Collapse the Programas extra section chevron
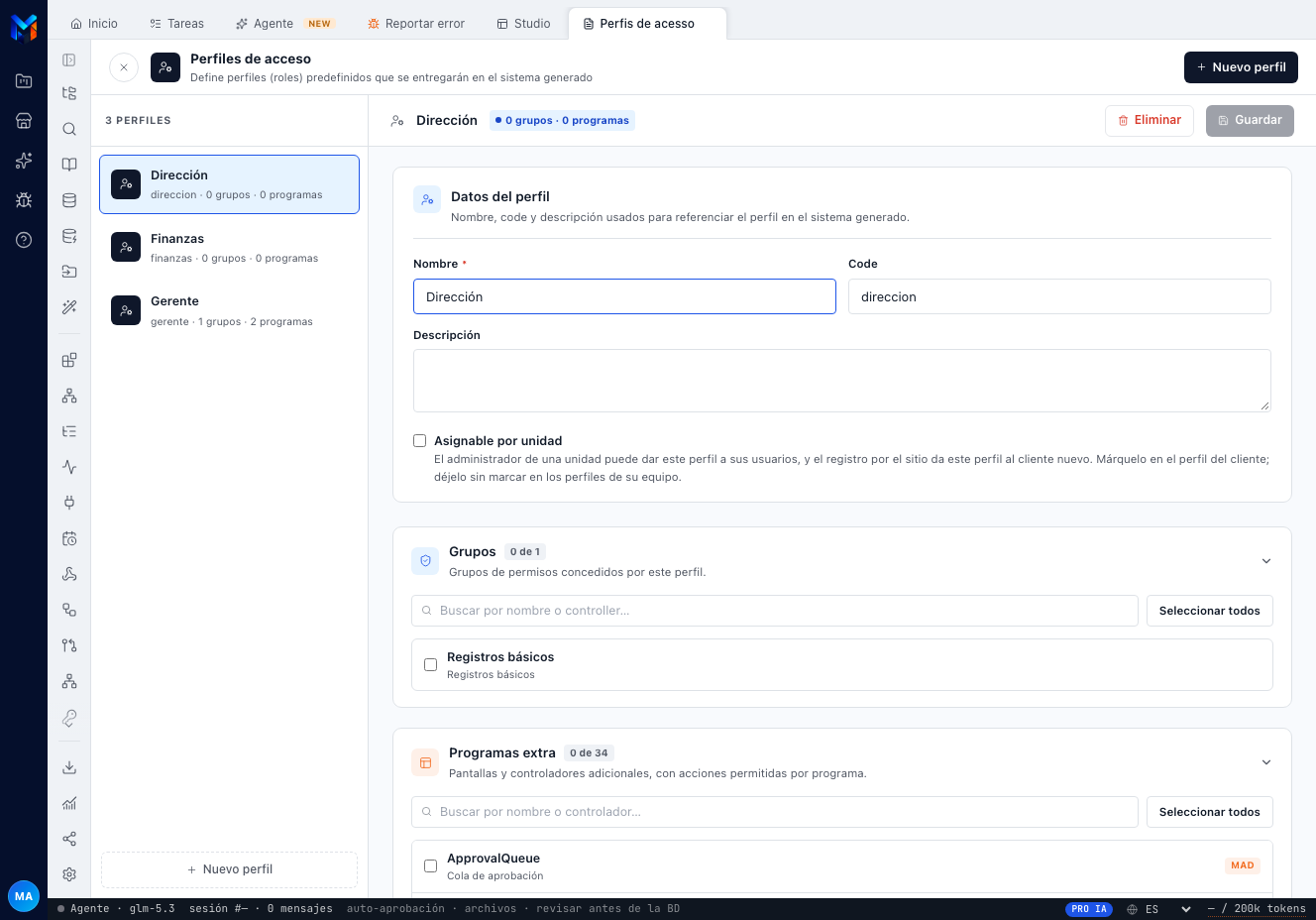Screen dimensions: 1316x920 click(1266, 762)
